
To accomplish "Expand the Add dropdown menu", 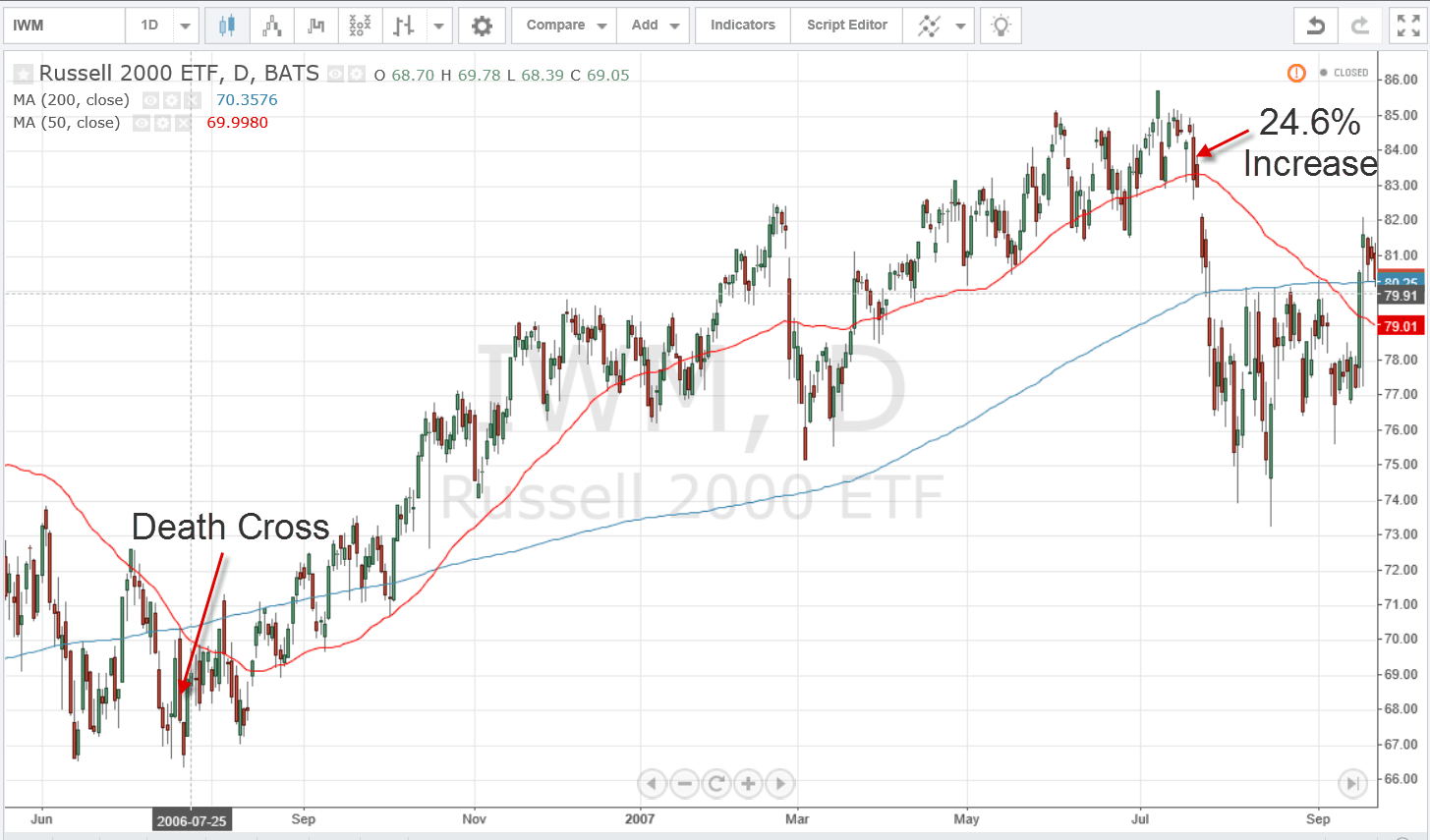I will (x=653, y=25).
